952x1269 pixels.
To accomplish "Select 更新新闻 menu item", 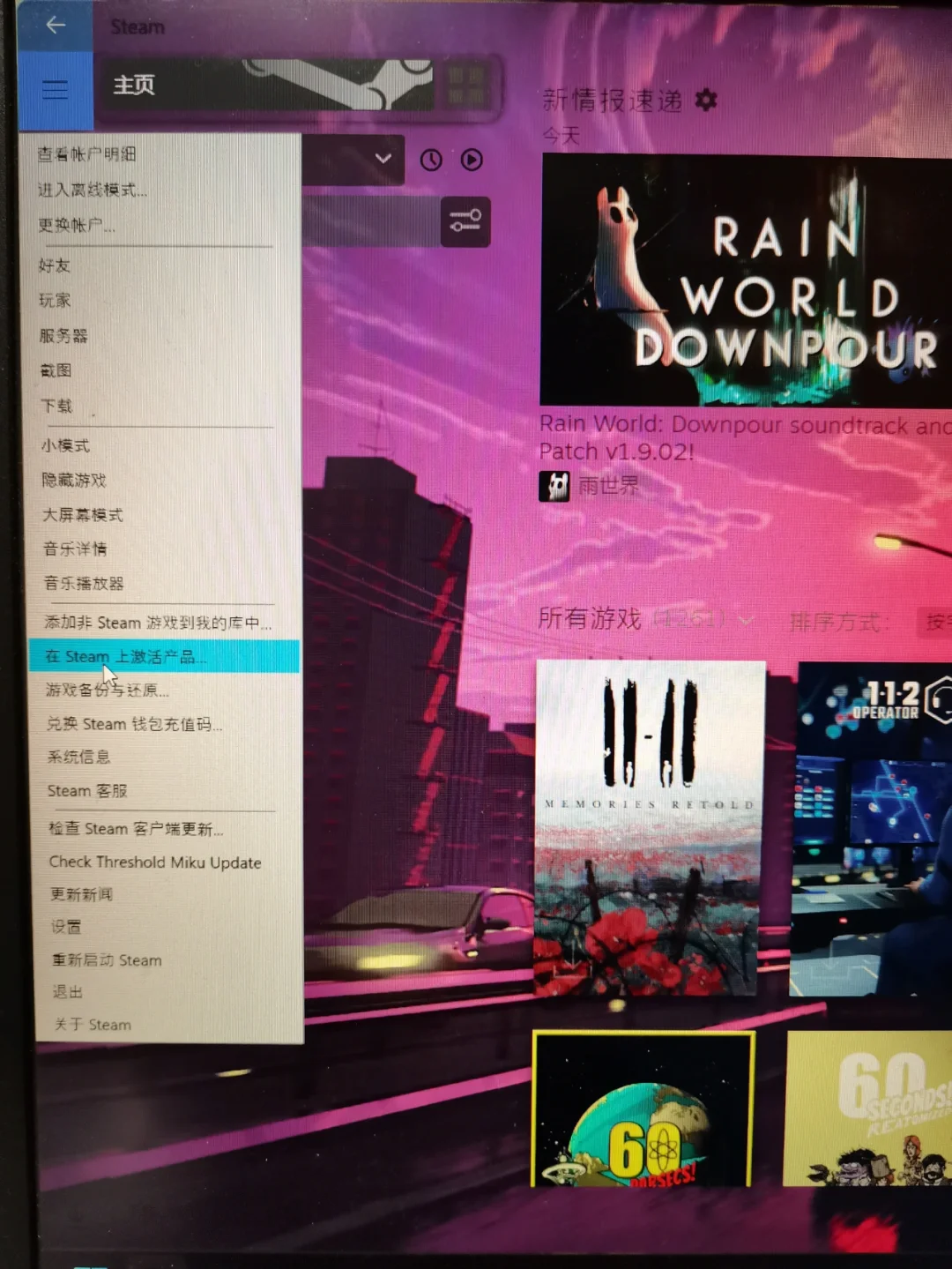I will [x=81, y=894].
